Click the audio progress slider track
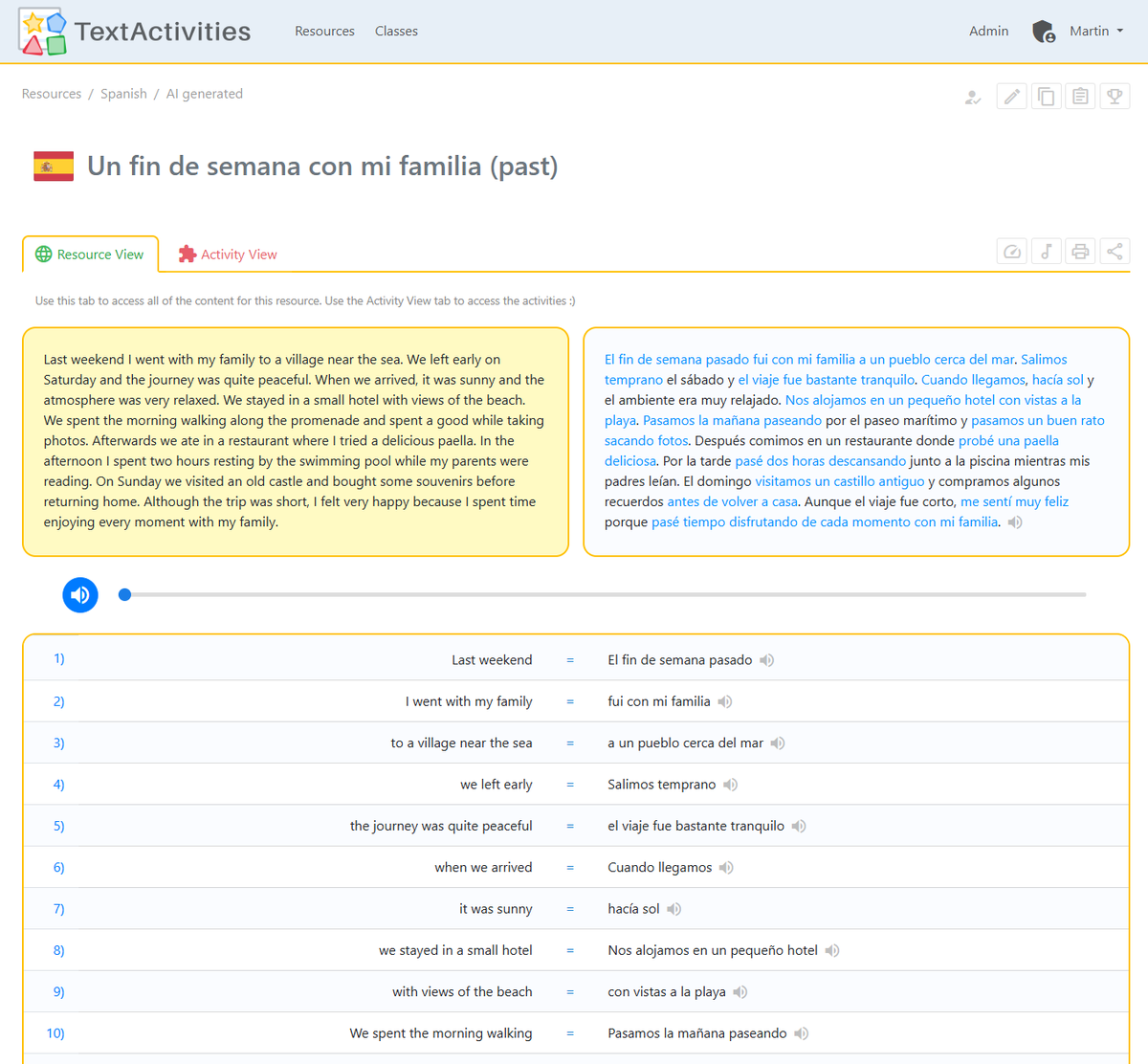Viewport: 1148px width, 1064px height. (x=603, y=595)
